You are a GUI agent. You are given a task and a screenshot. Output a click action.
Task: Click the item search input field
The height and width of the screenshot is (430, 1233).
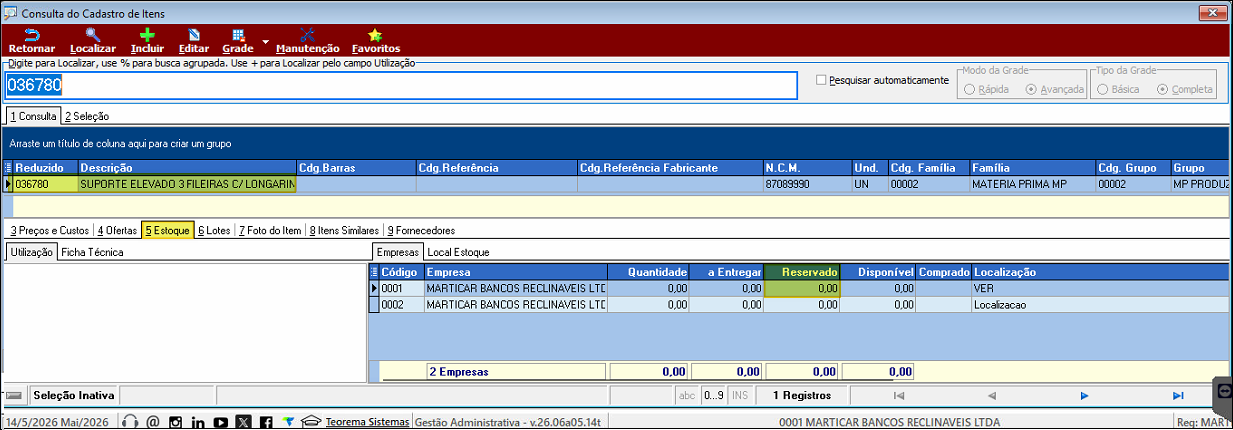(401, 86)
